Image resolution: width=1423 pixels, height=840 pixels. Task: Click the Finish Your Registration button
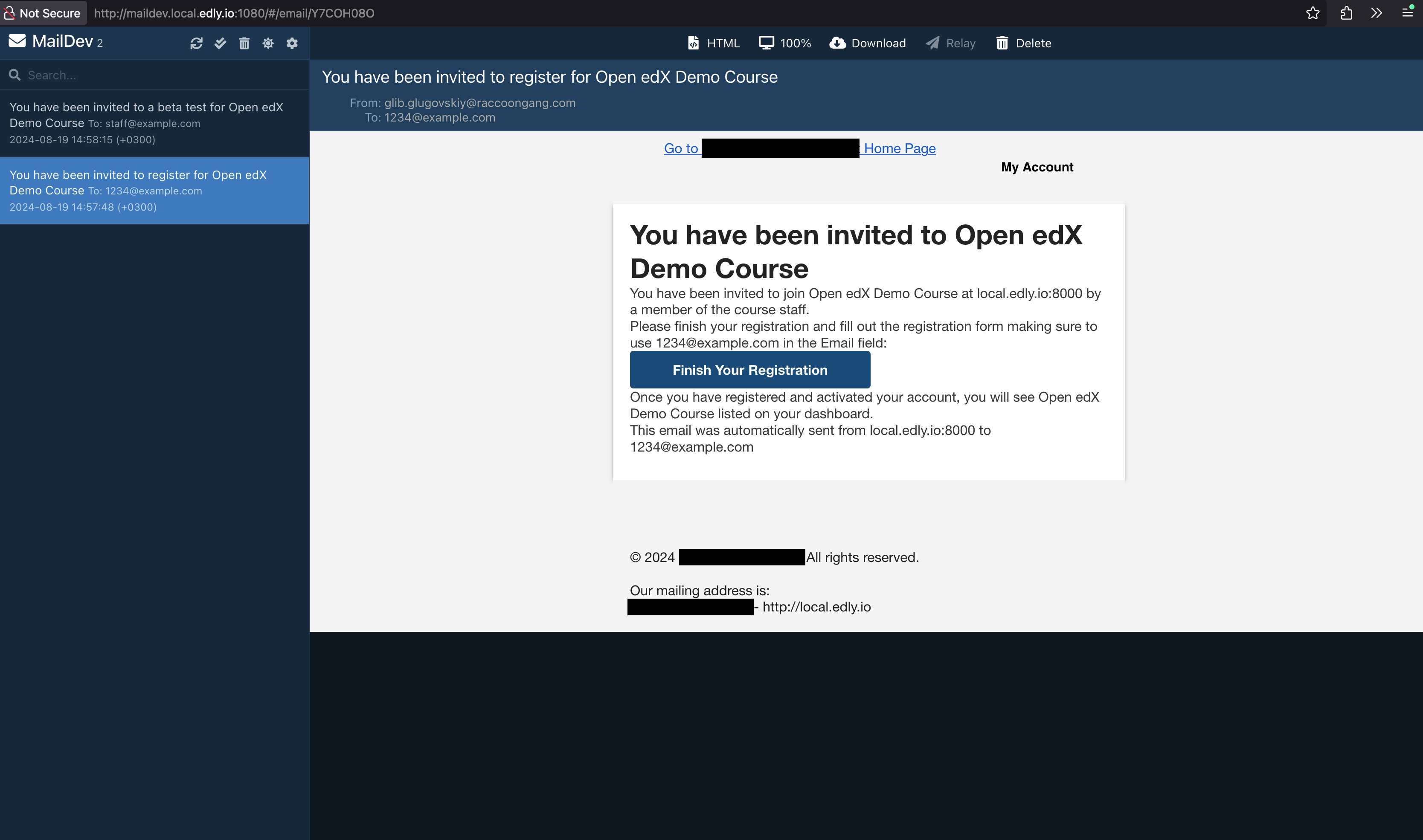750,369
